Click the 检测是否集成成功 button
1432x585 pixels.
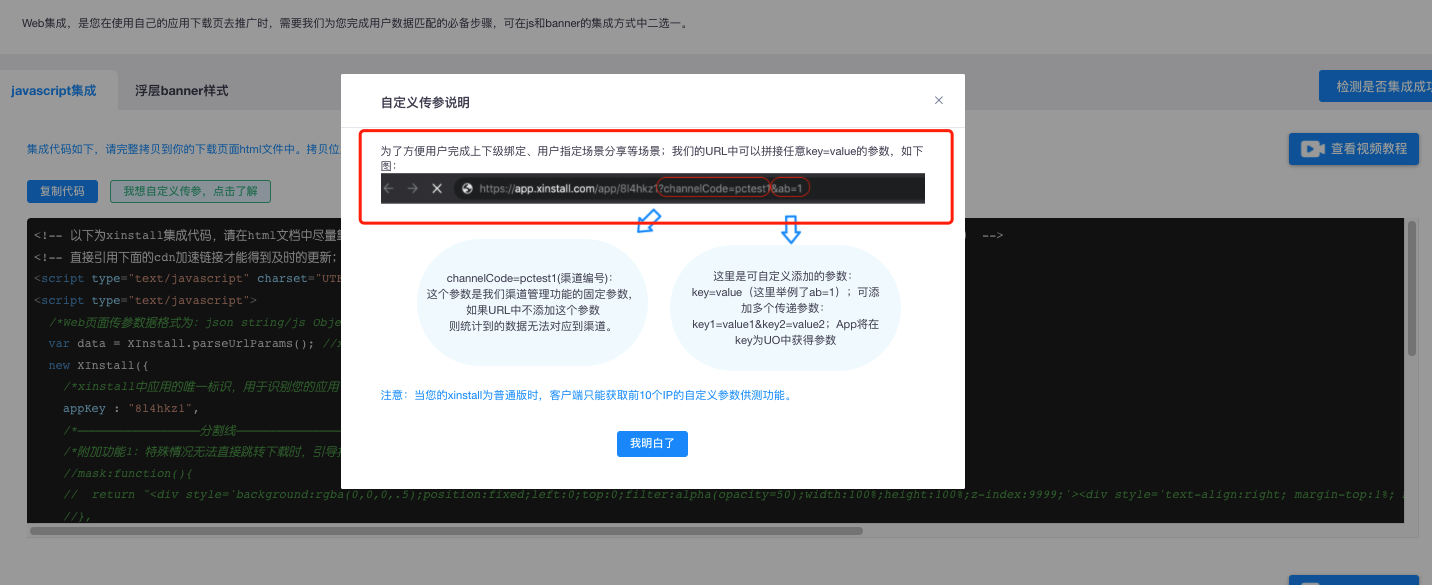[x=1376, y=87]
